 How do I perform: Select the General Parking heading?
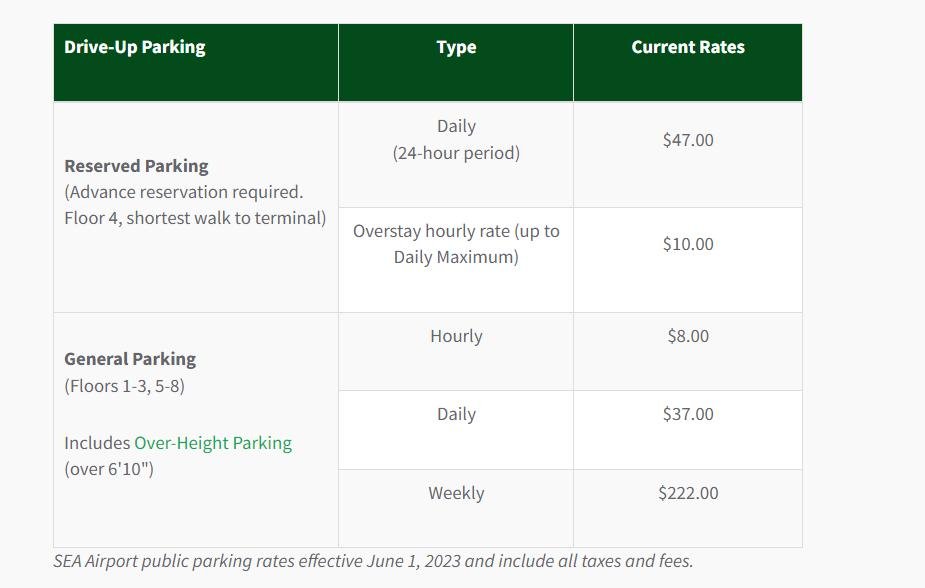[x=130, y=359]
